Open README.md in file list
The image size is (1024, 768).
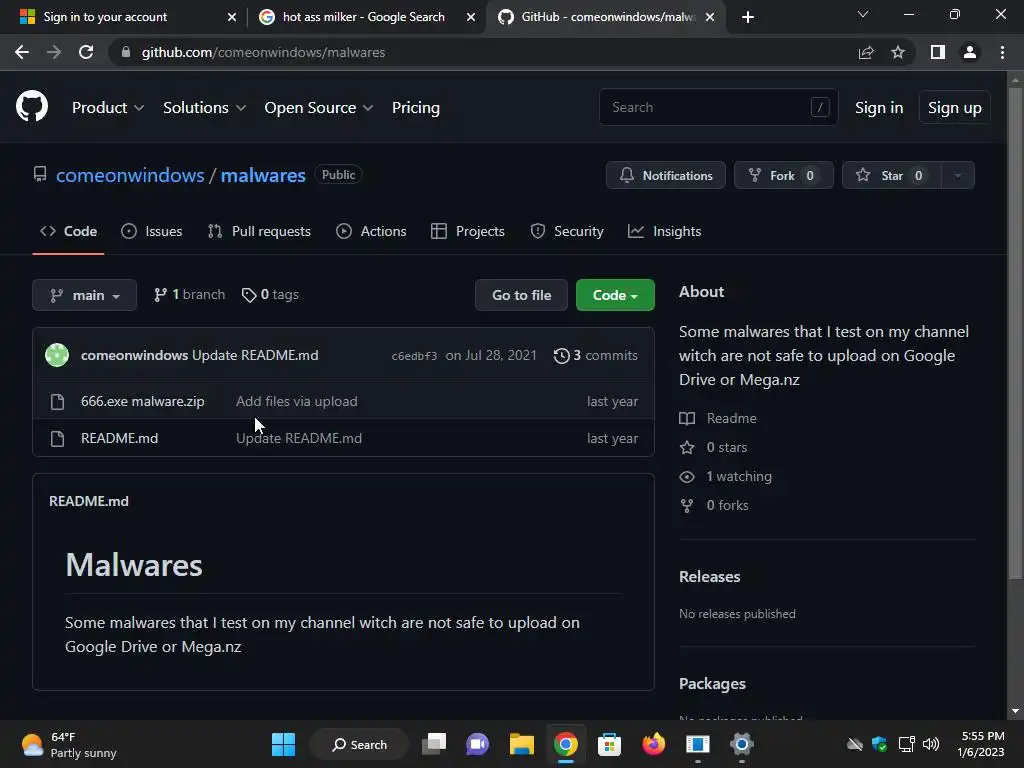coord(120,438)
